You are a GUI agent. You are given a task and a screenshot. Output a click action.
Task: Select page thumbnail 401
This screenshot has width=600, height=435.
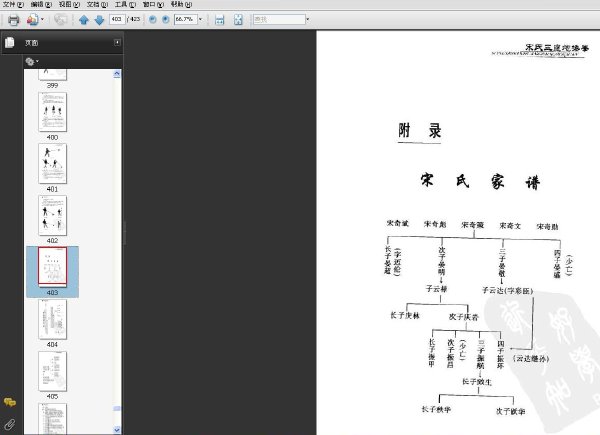52,163
